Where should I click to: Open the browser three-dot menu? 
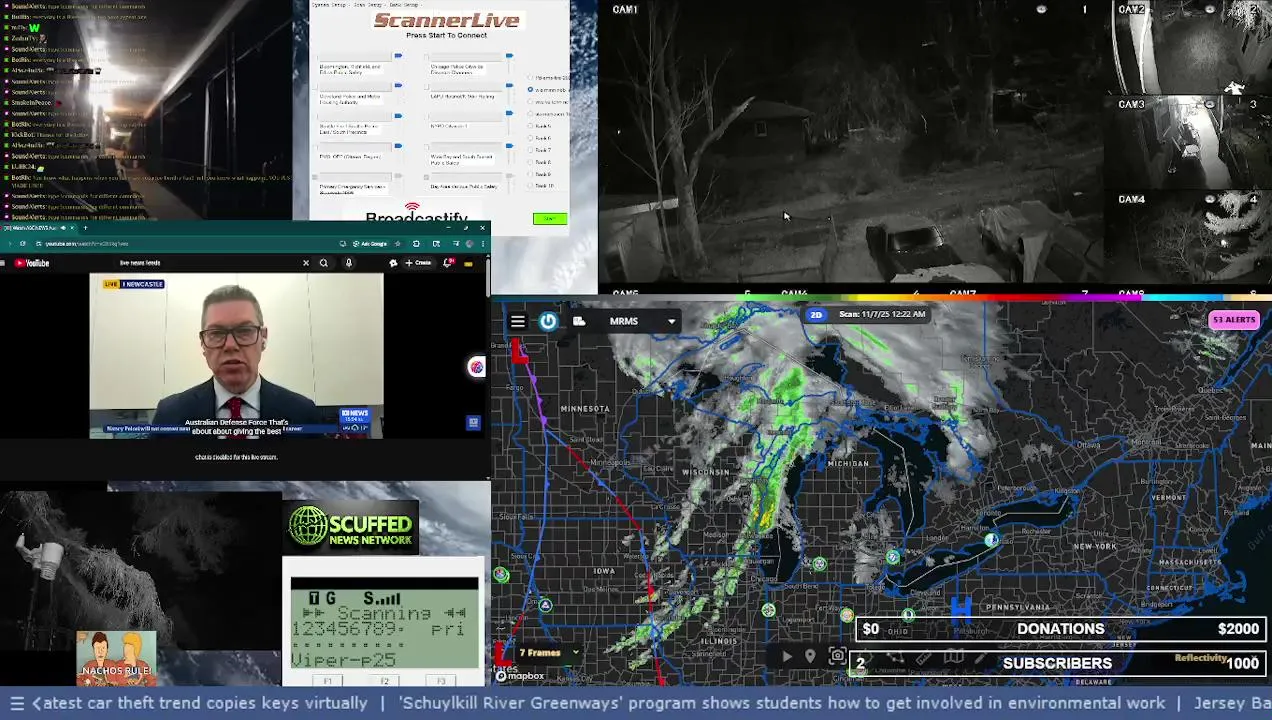click(482, 243)
